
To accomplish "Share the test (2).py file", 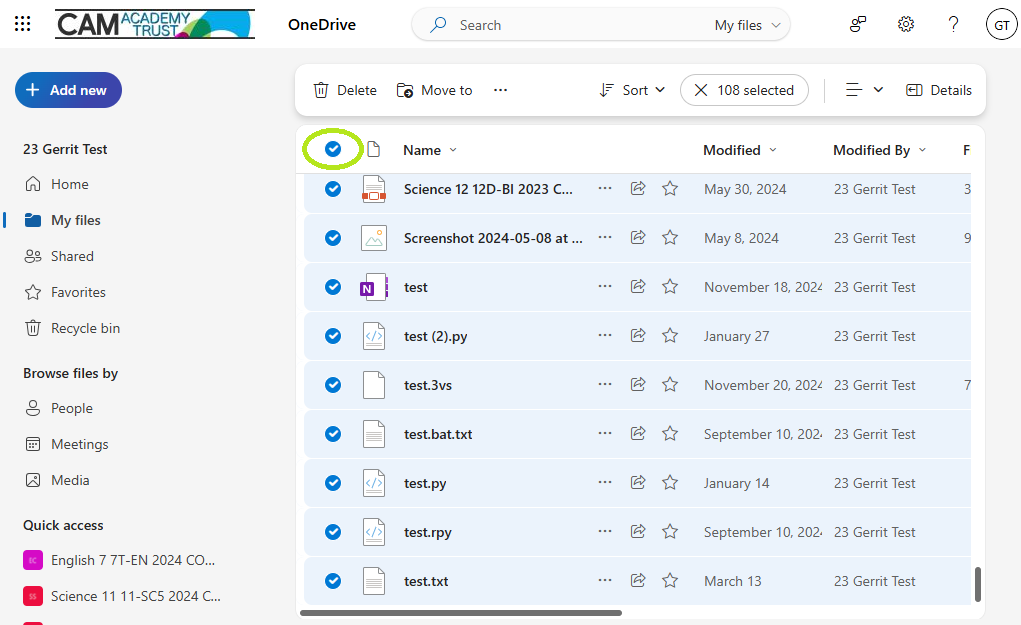I will click(x=638, y=335).
